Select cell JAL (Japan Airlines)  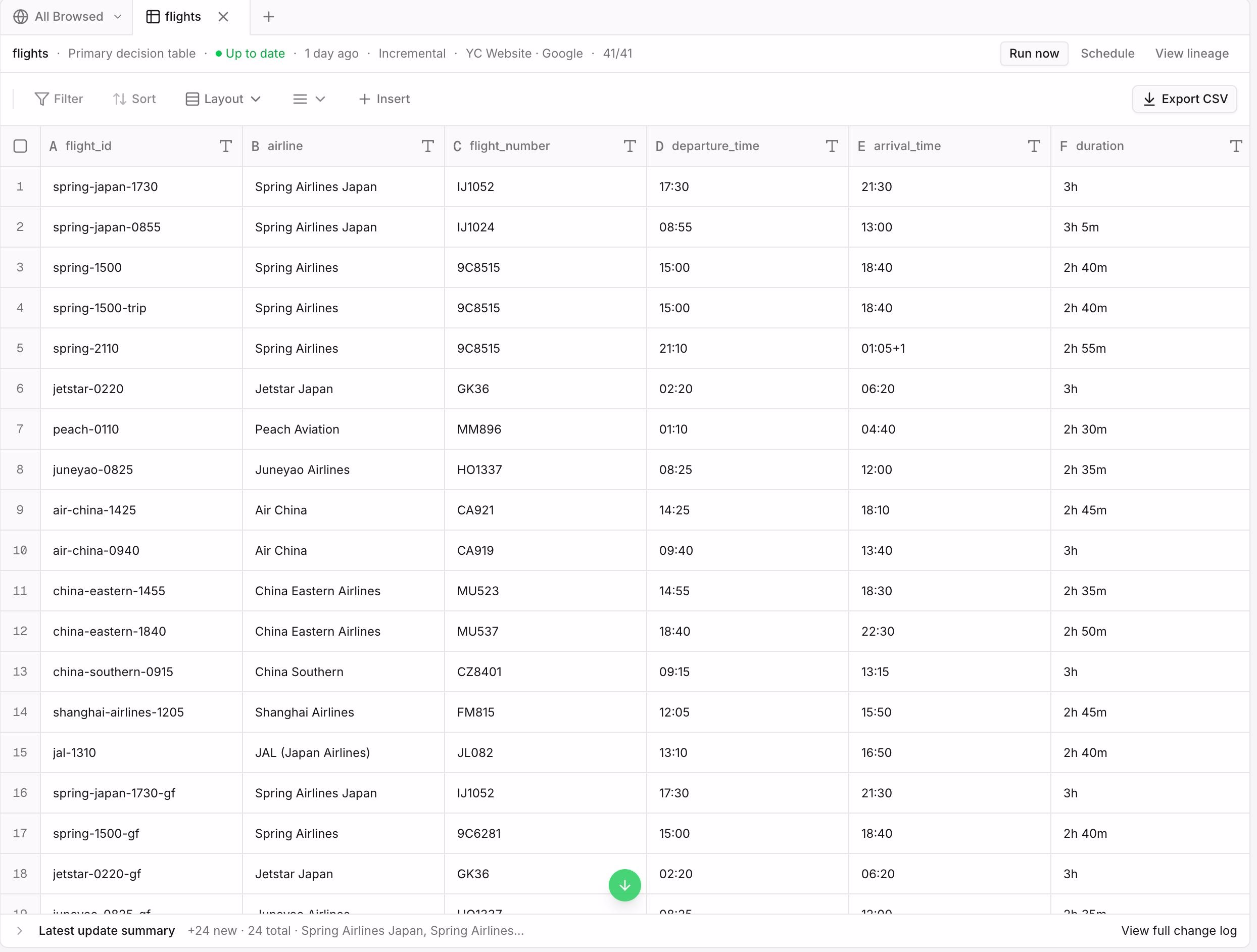coord(344,752)
